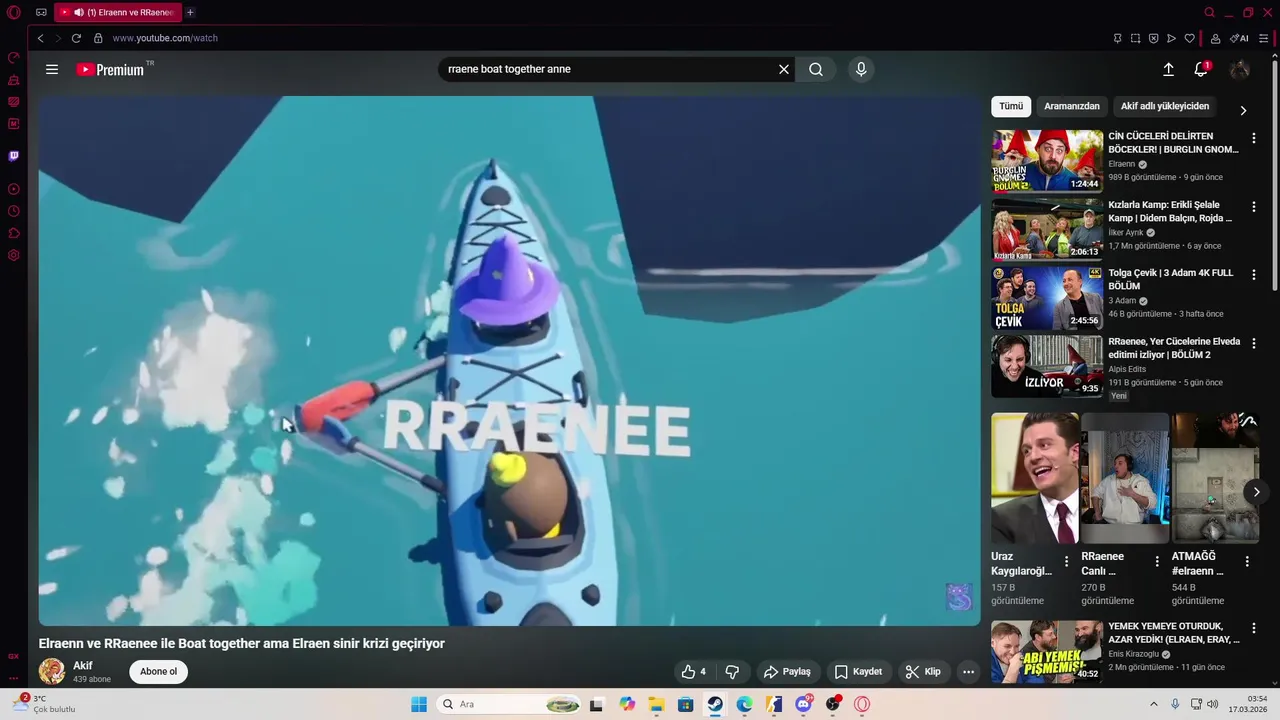
Task: Open the pinboard pin icon
Action: pyautogui.click(x=1117, y=38)
